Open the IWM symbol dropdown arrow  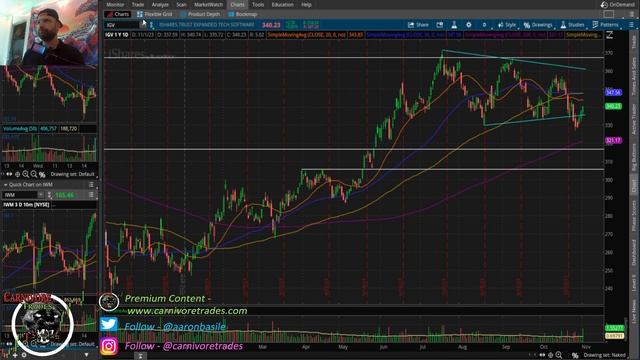pyautogui.click(x=40, y=195)
